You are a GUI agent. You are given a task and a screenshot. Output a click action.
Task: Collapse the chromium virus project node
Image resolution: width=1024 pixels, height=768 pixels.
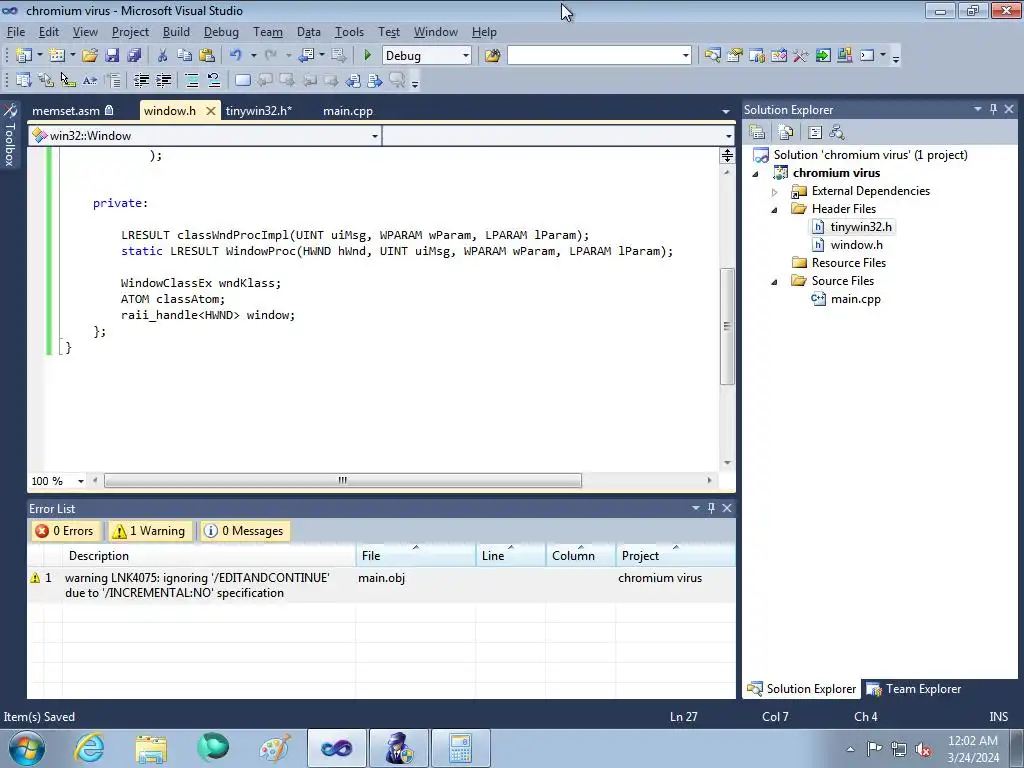pyautogui.click(x=756, y=174)
